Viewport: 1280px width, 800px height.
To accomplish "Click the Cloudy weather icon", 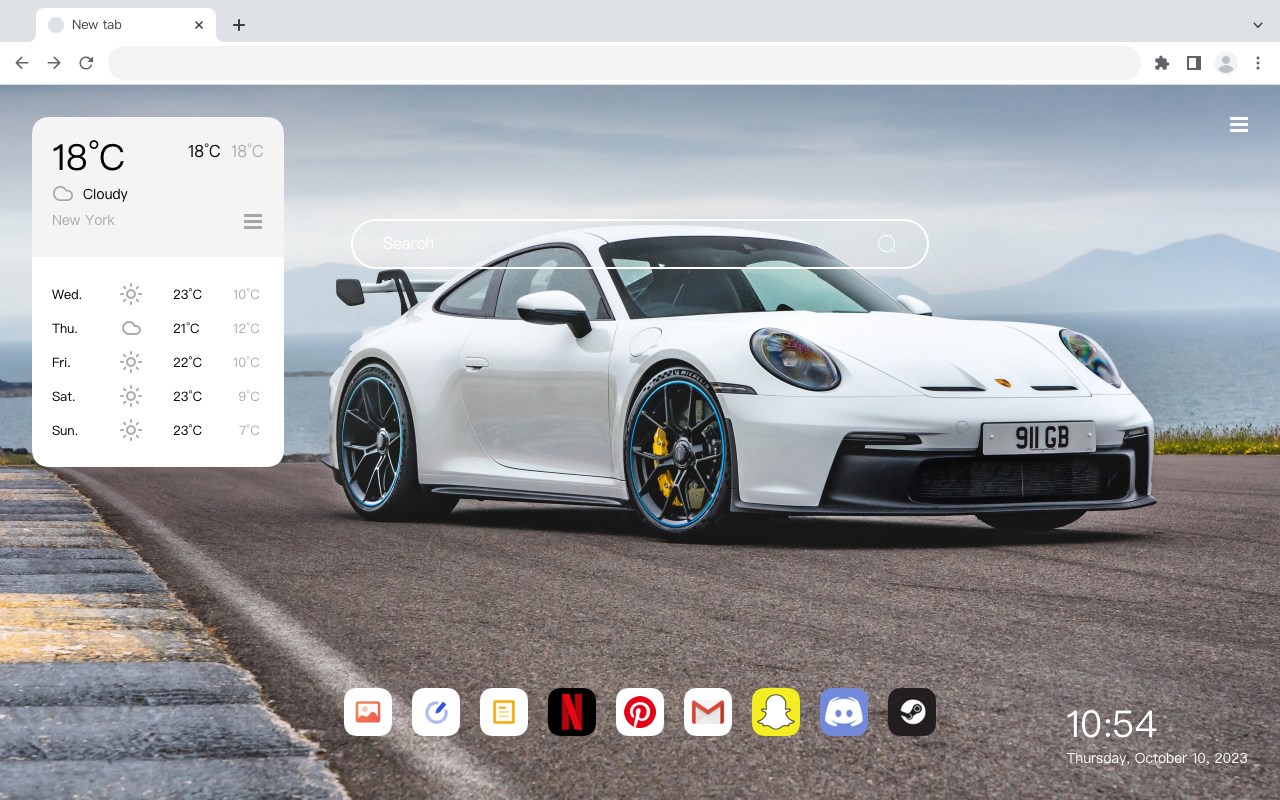I will [x=63, y=194].
